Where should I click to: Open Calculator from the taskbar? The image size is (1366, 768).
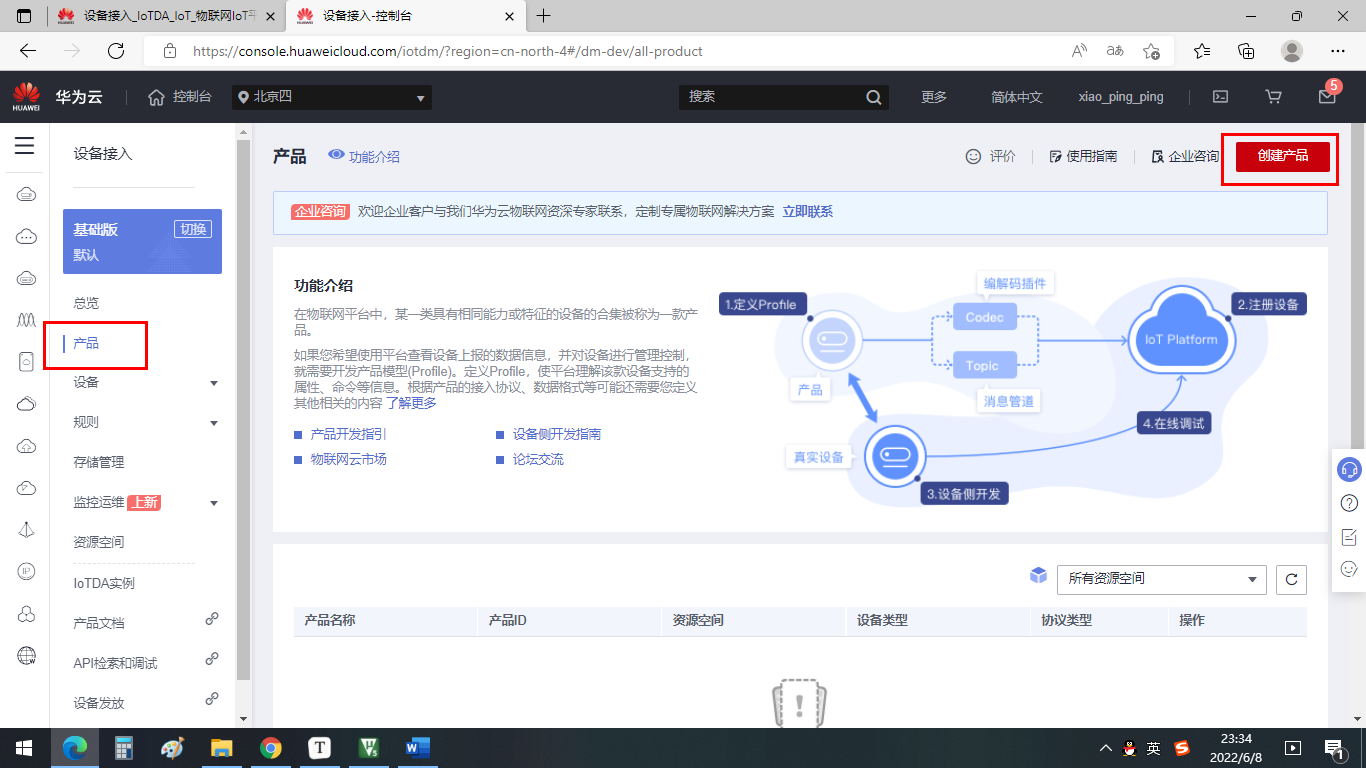point(124,747)
